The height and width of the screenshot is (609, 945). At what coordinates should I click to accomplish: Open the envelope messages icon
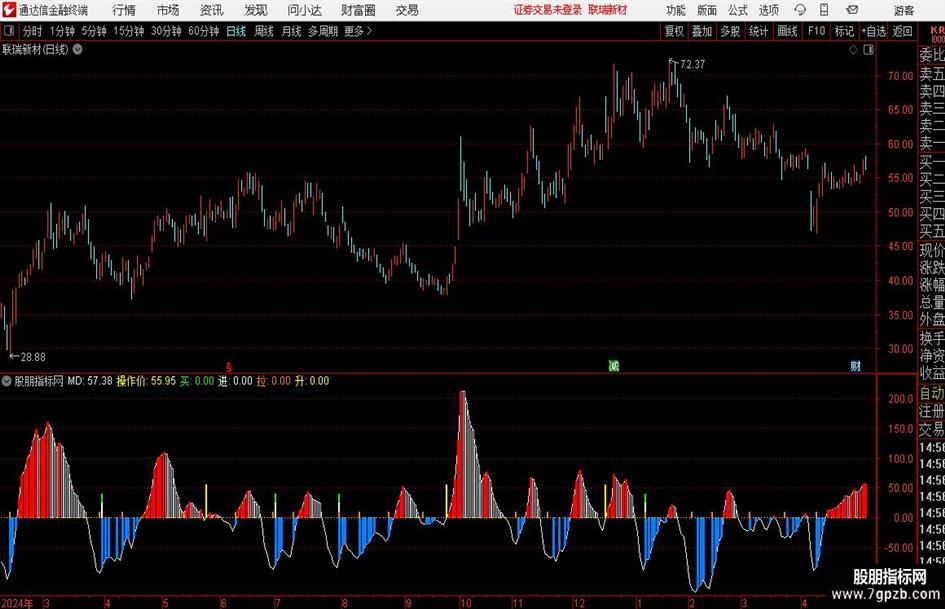click(x=852, y=10)
